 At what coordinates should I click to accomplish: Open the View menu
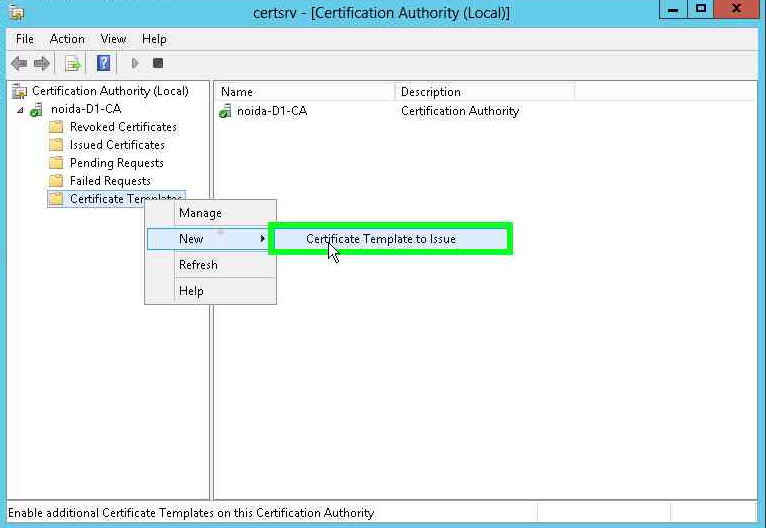coord(113,39)
